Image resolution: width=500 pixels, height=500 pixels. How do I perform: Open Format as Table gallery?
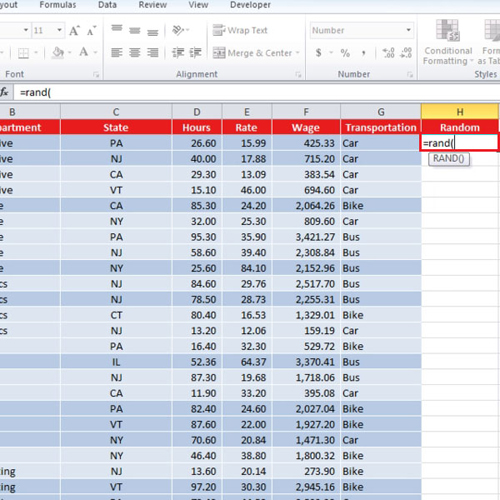490,42
